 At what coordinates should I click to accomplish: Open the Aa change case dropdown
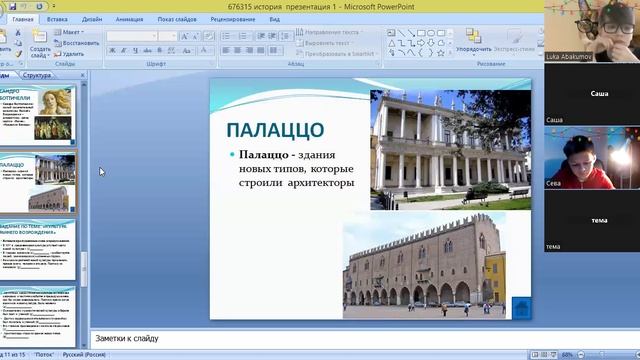pos(187,51)
